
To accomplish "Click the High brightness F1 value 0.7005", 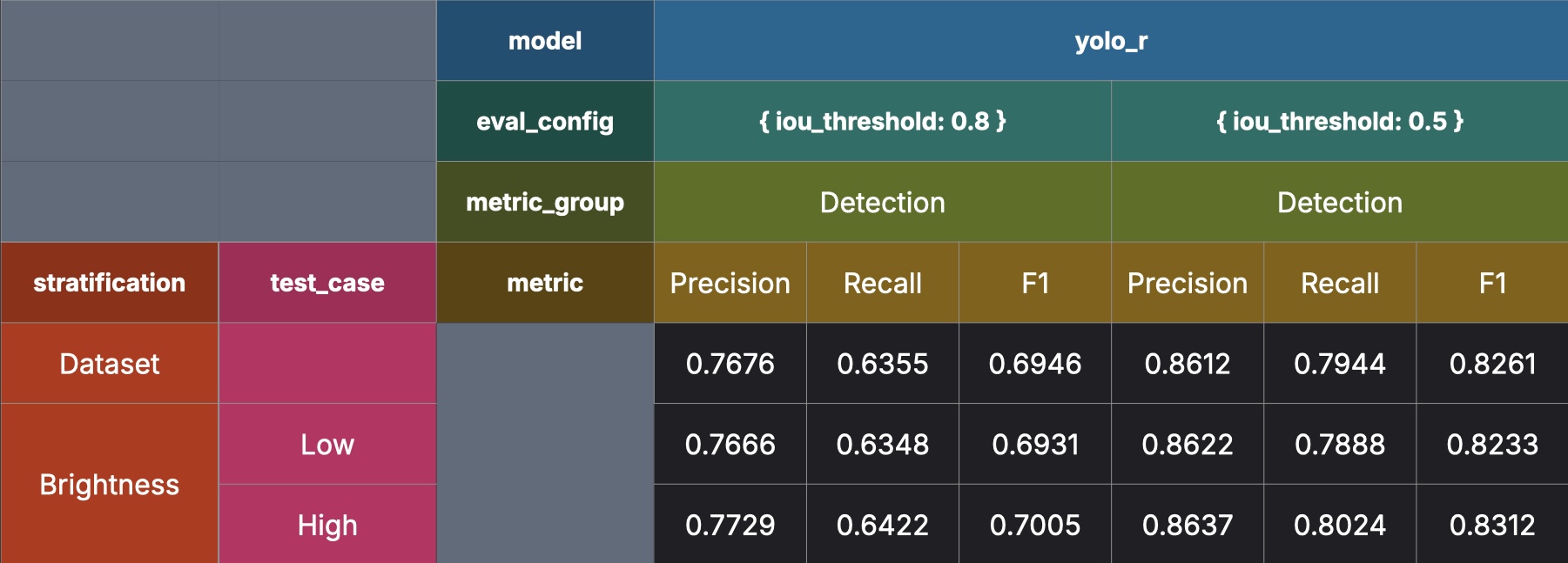I will [x=1034, y=525].
